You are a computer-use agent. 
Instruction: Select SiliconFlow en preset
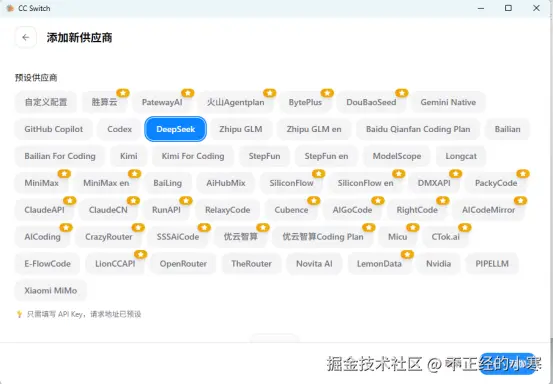click(365, 183)
